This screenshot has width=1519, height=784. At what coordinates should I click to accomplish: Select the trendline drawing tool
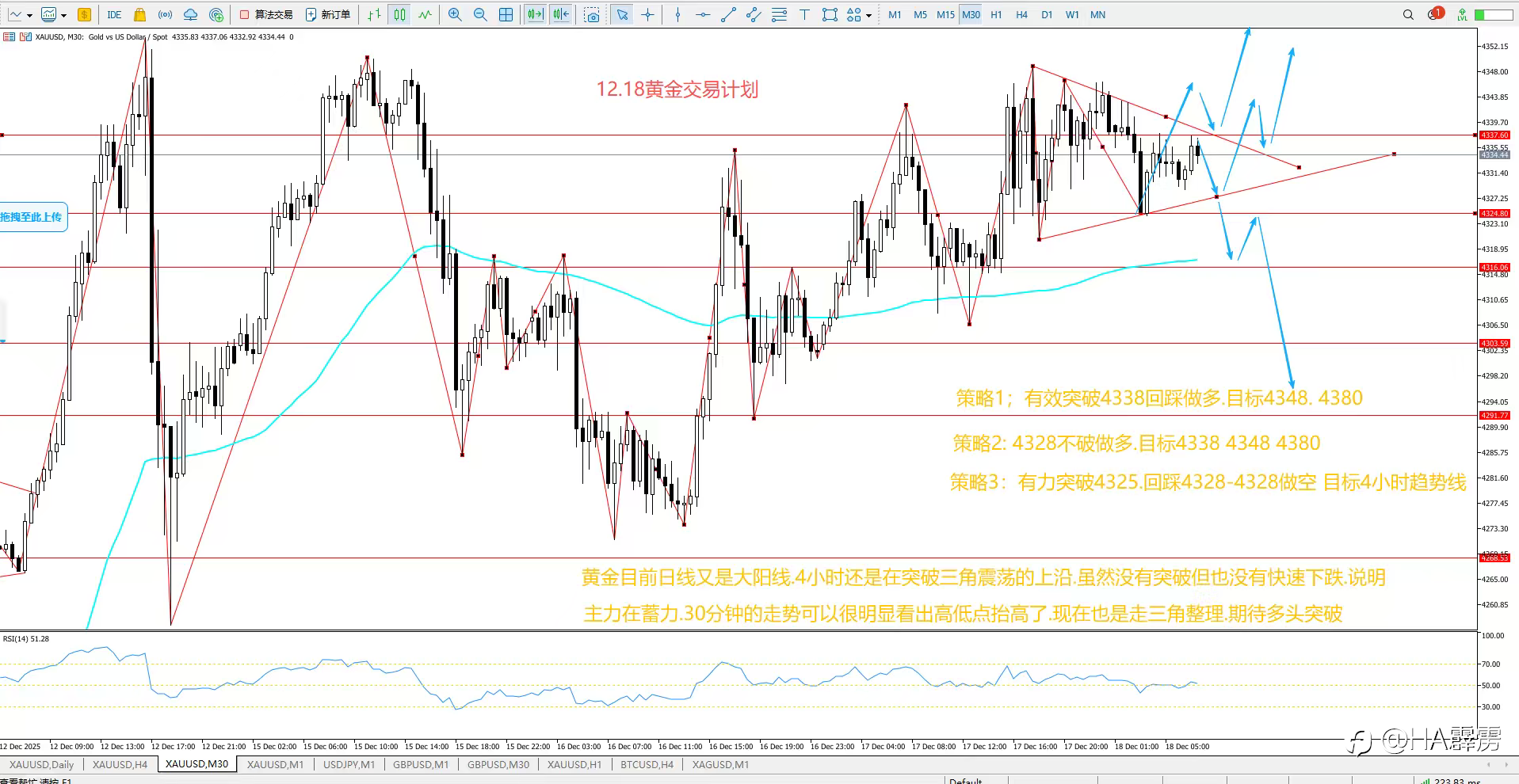point(728,14)
